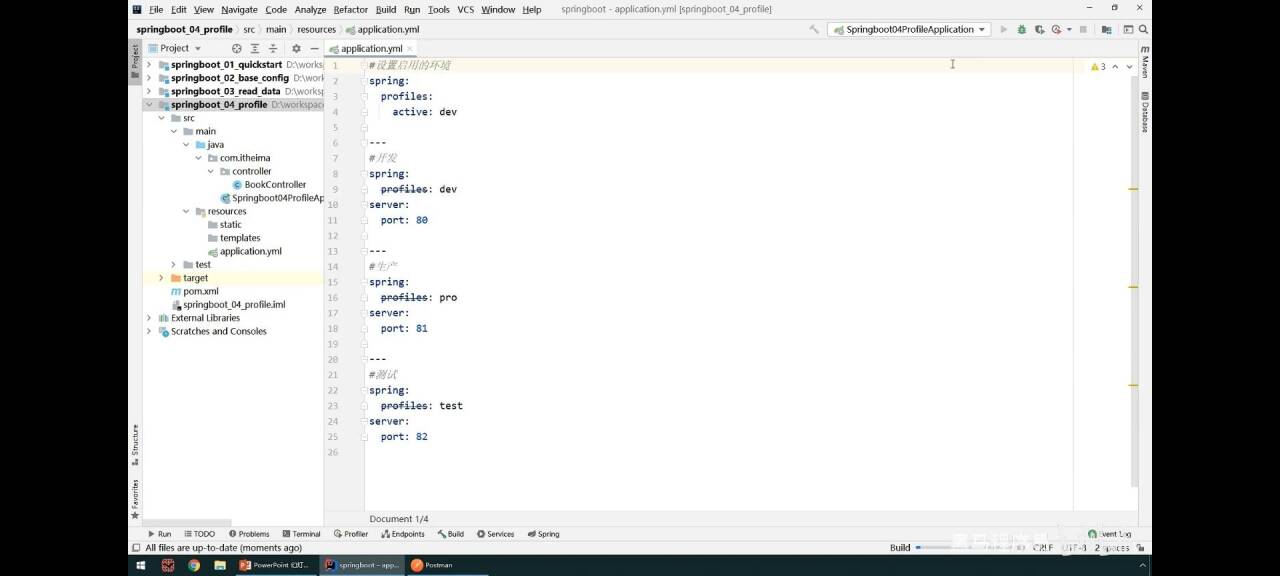Open Project panel settings gear
The height and width of the screenshot is (576, 1280).
pos(296,48)
